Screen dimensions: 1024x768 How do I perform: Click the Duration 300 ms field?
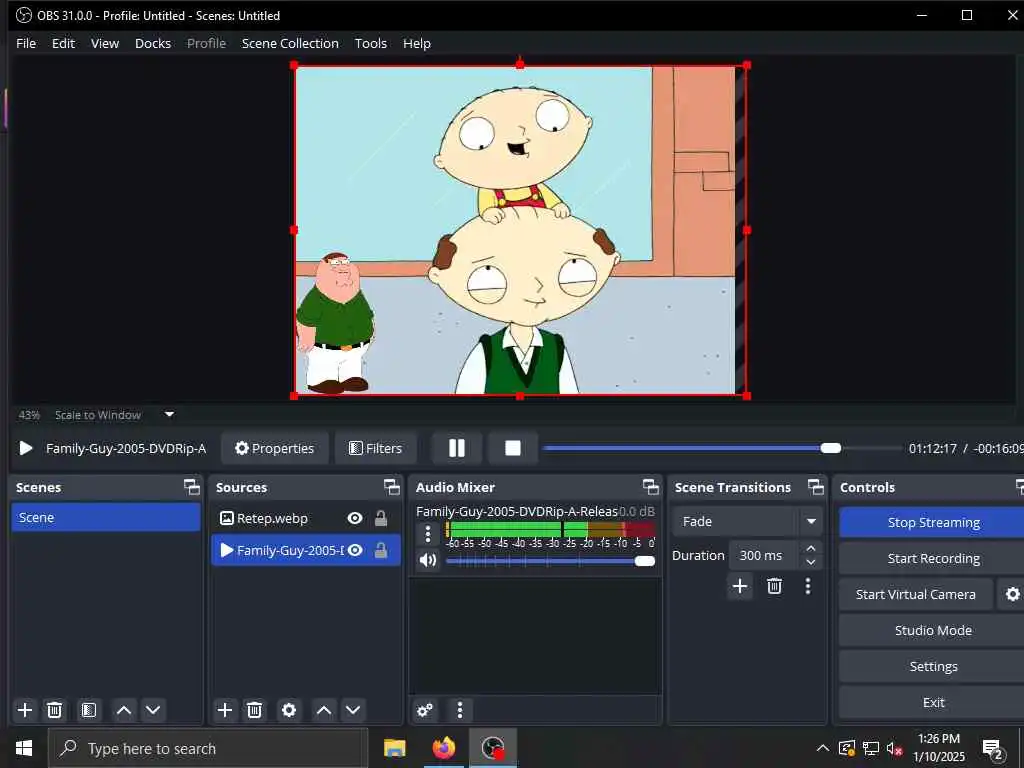[x=764, y=555]
